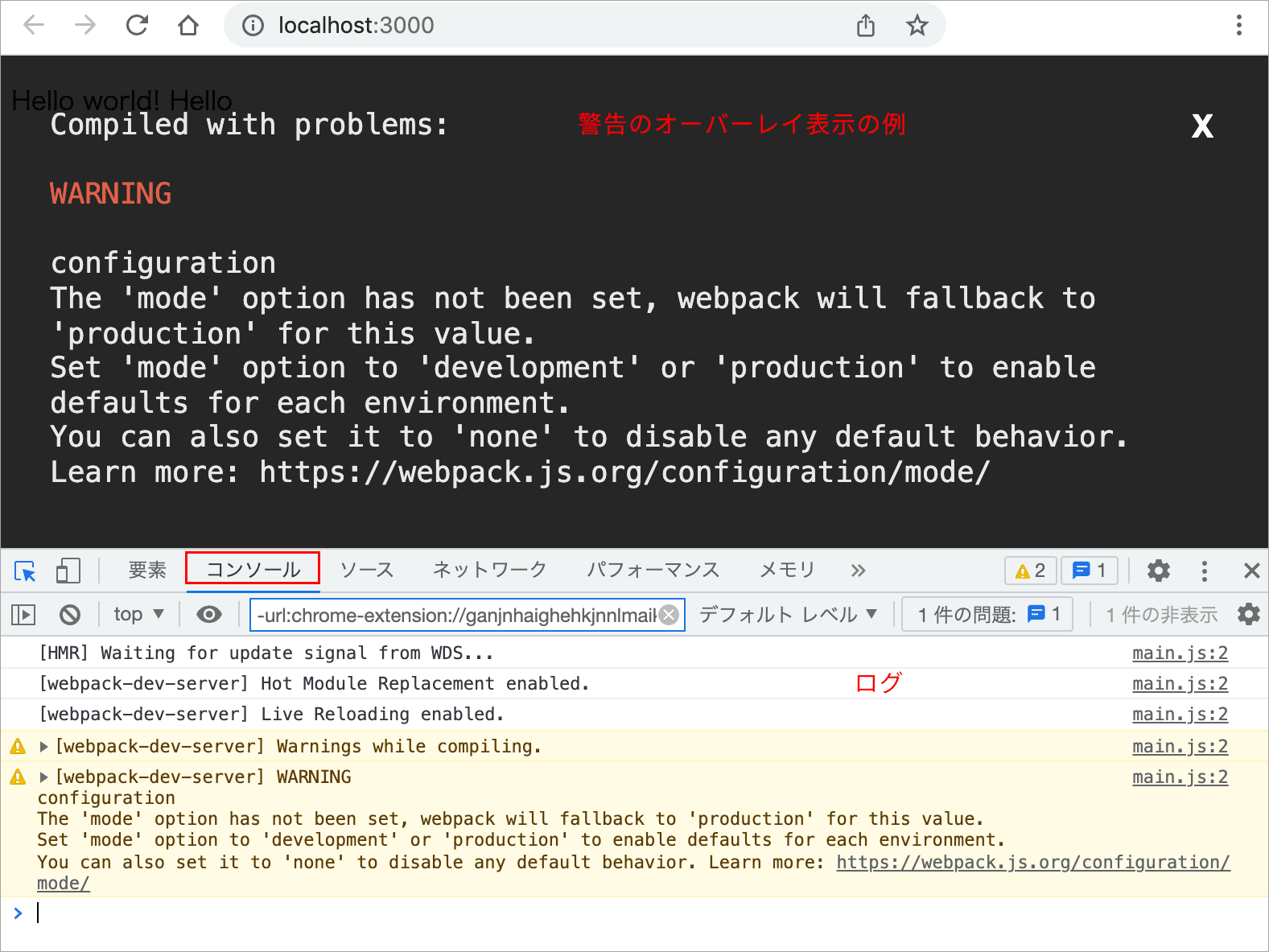This screenshot has width=1269, height=952.
Task: Open the top context dropdown
Action: [x=138, y=614]
